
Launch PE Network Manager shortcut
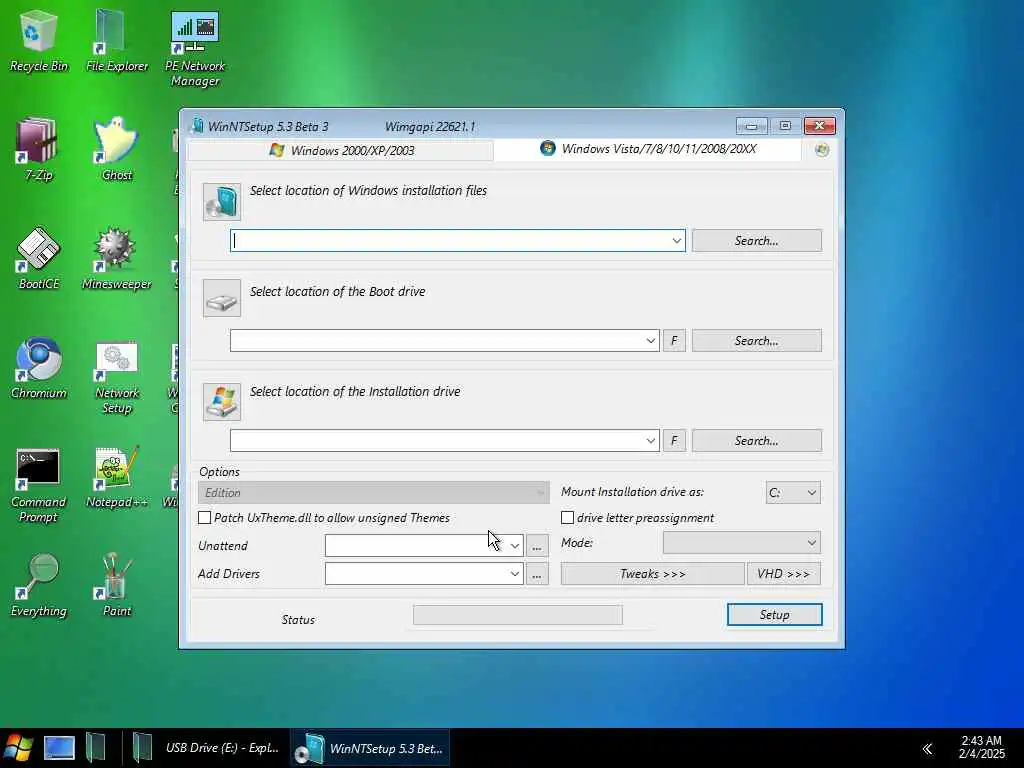[x=195, y=49]
